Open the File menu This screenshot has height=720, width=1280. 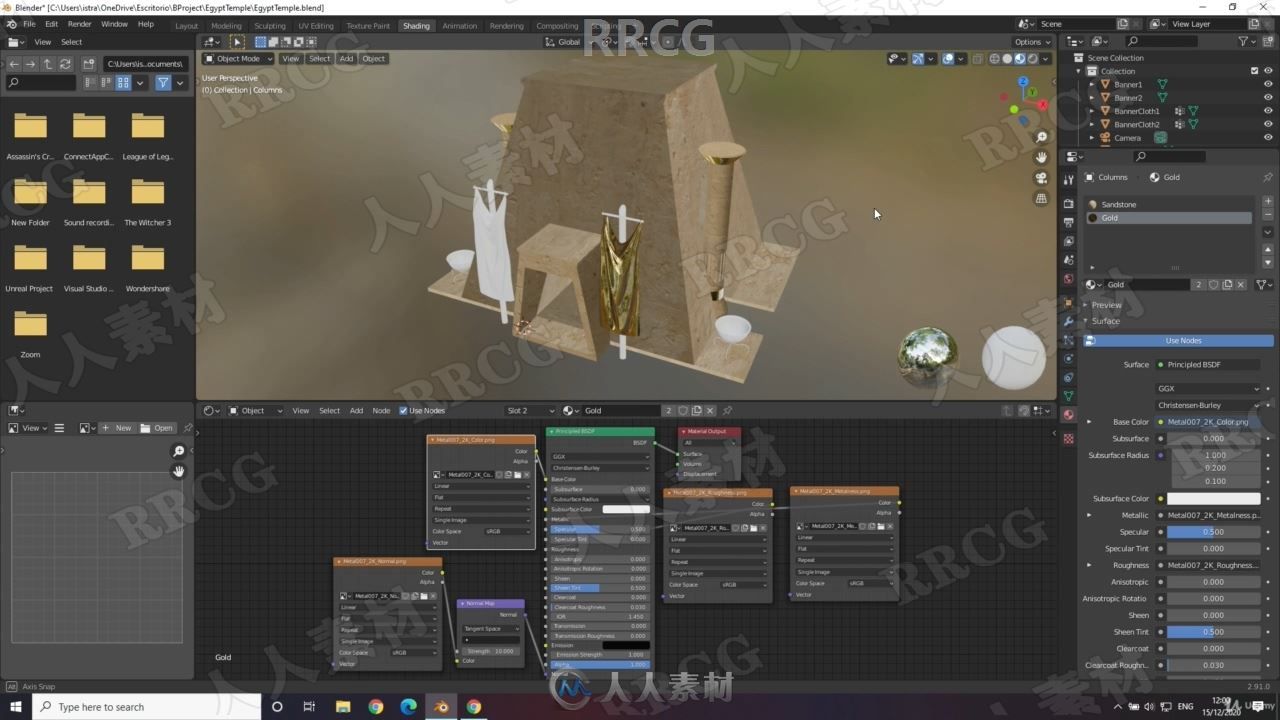(x=29, y=24)
